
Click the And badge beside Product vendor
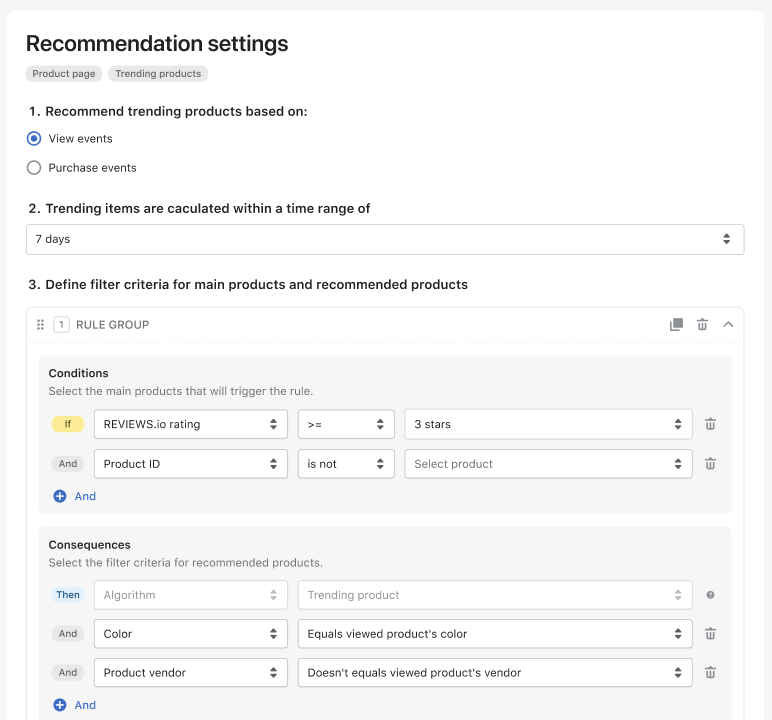click(x=68, y=673)
